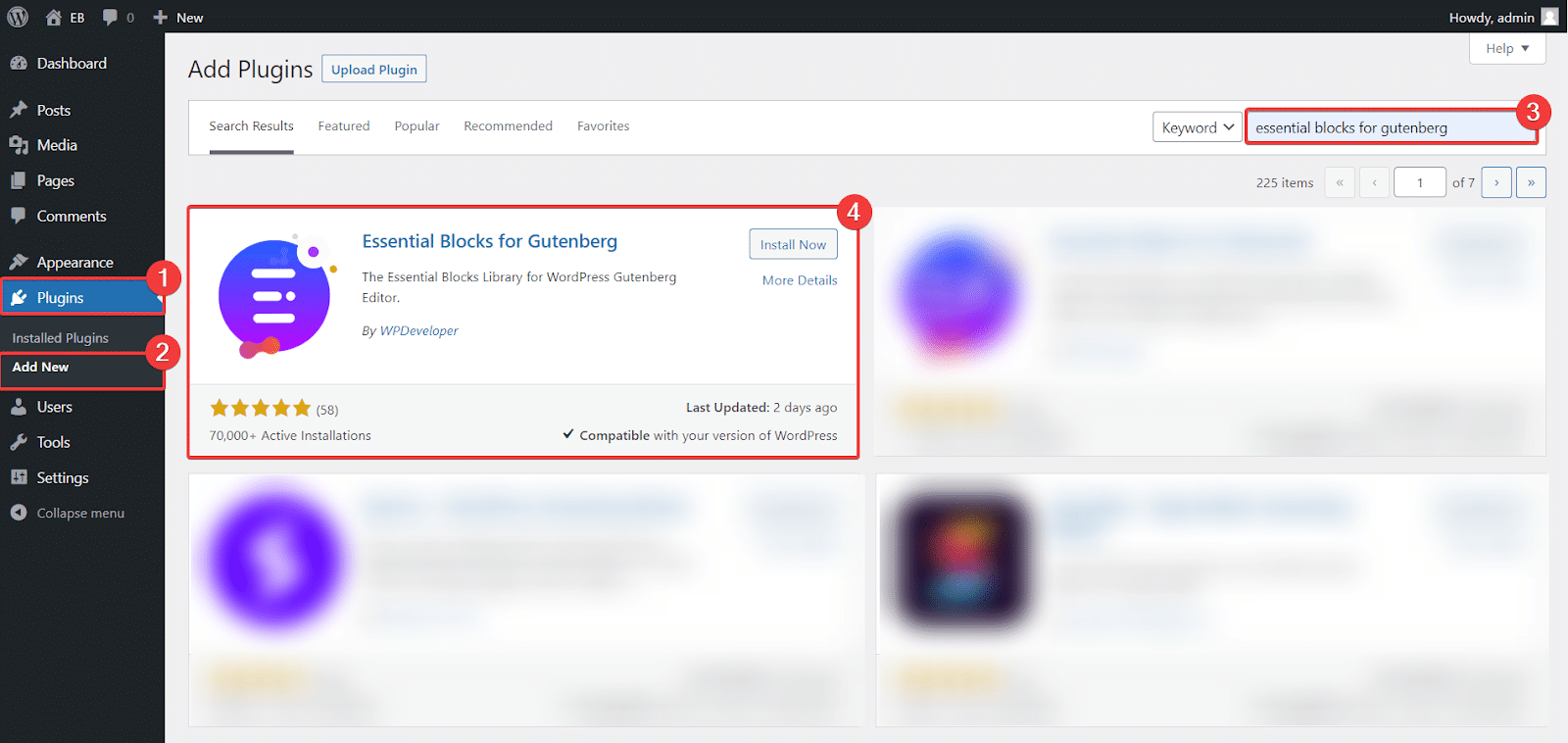Image resolution: width=1568 pixels, height=743 pixels.
Task: Click the Appearance paintbrush icon
Action: 19,262
